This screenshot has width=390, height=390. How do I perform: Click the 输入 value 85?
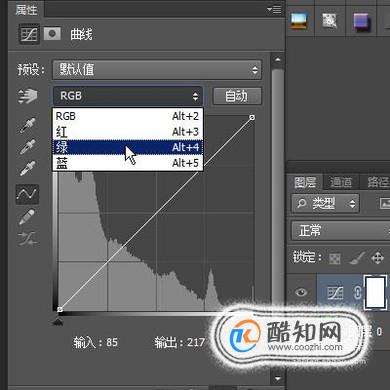click(x=112, y=342)
